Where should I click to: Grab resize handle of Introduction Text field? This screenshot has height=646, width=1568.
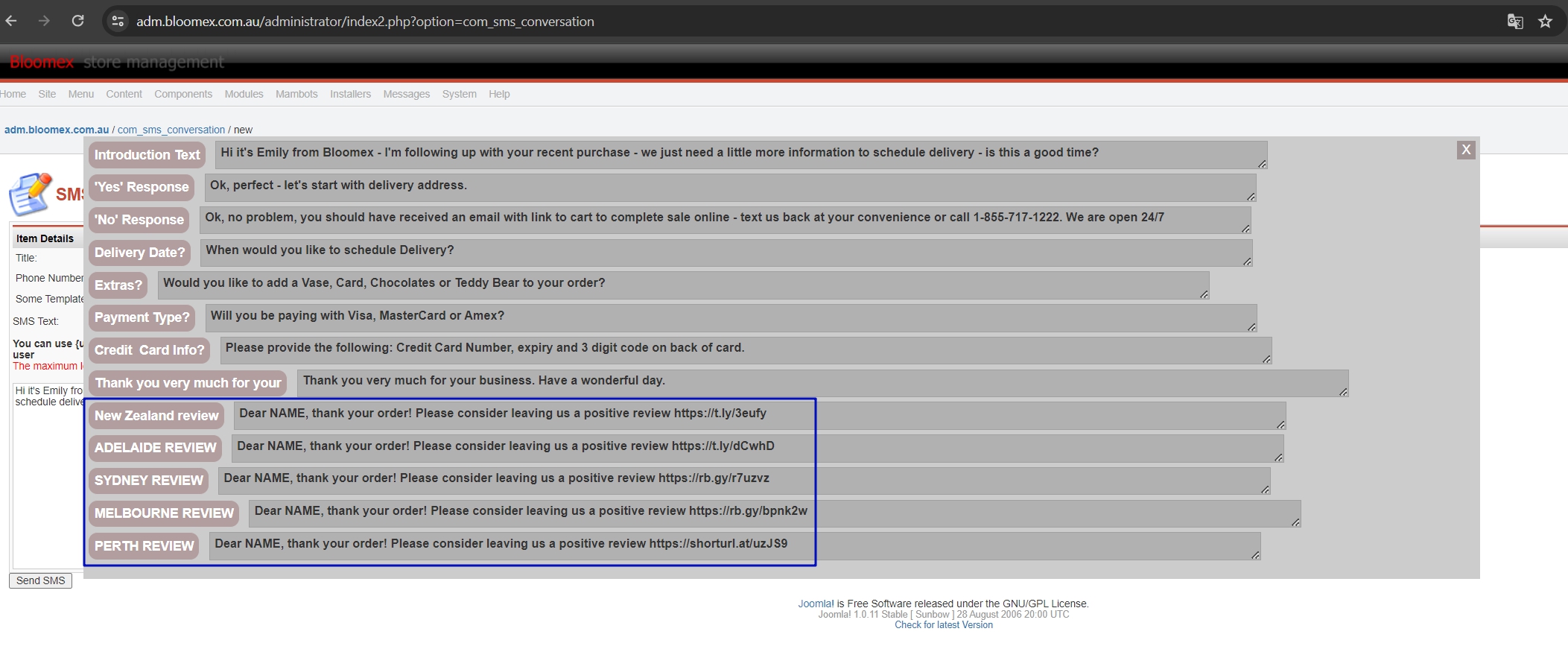(x=1263, y=164)
